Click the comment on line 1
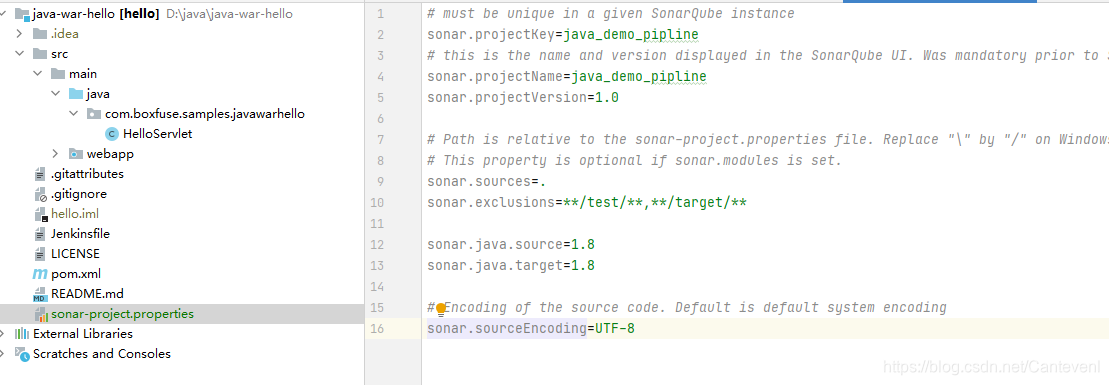1109x385 pixels. (x=611, y=13)
